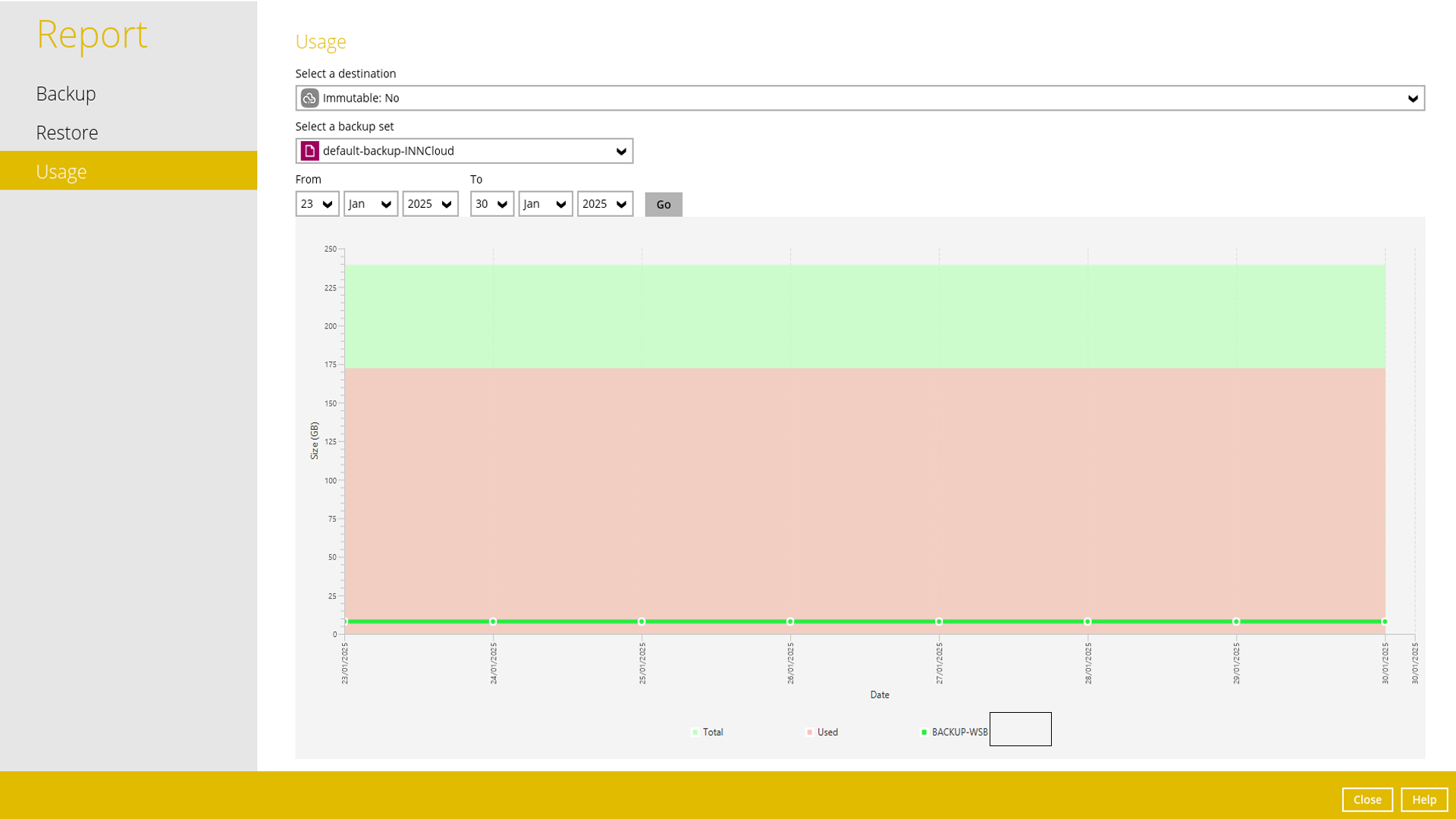The image size is (1456, 819).
Task: Click the pink Used legend marker
Action: pyautogui.click(x=809, y=733)
